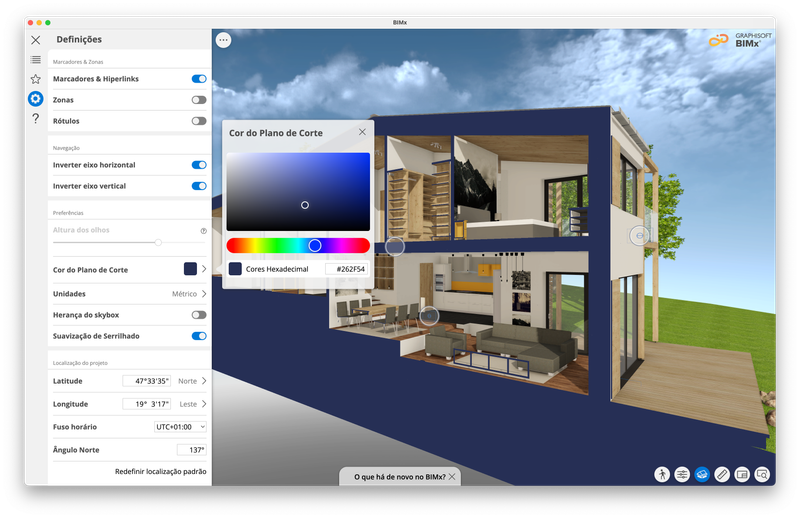
Task: Click the Cor do Plano de Corte row label
Action: 90,269
